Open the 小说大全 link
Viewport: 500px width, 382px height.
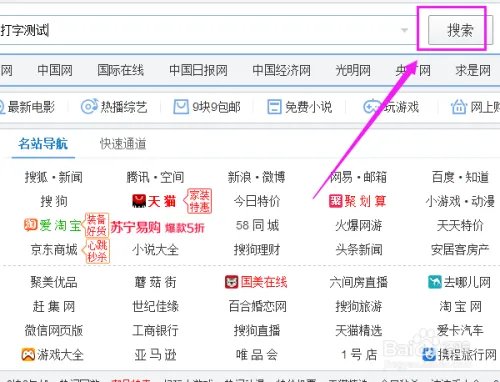coord(155,250)
